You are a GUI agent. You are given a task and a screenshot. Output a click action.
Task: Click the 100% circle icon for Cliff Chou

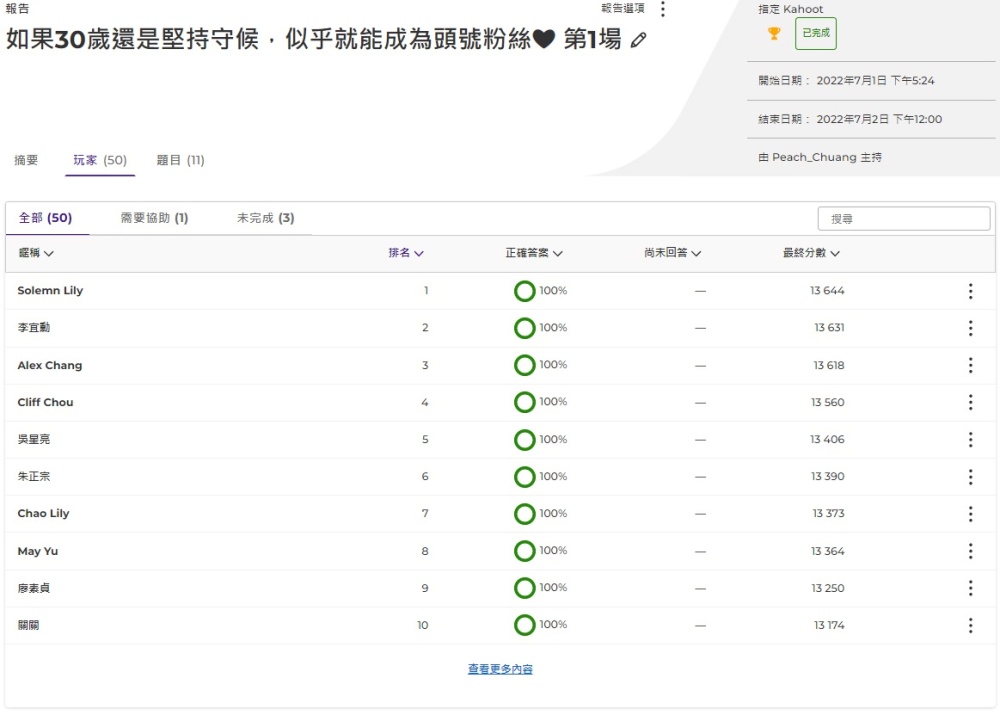(x=525, y=402)
